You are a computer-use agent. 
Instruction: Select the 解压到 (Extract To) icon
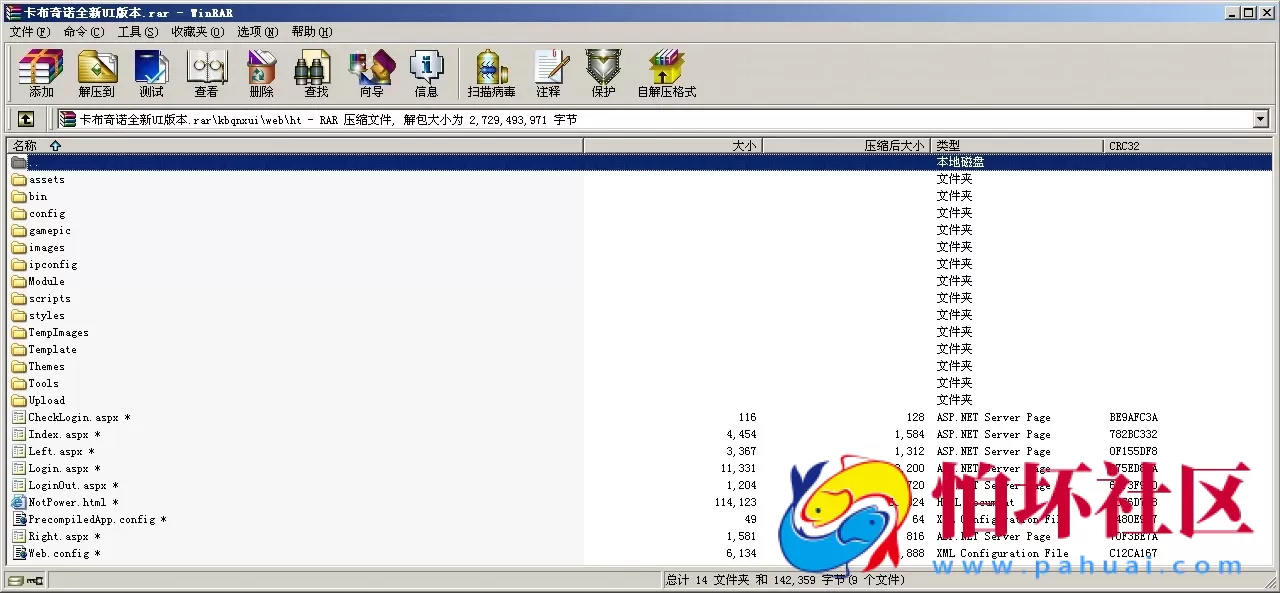tap(96, 70)
